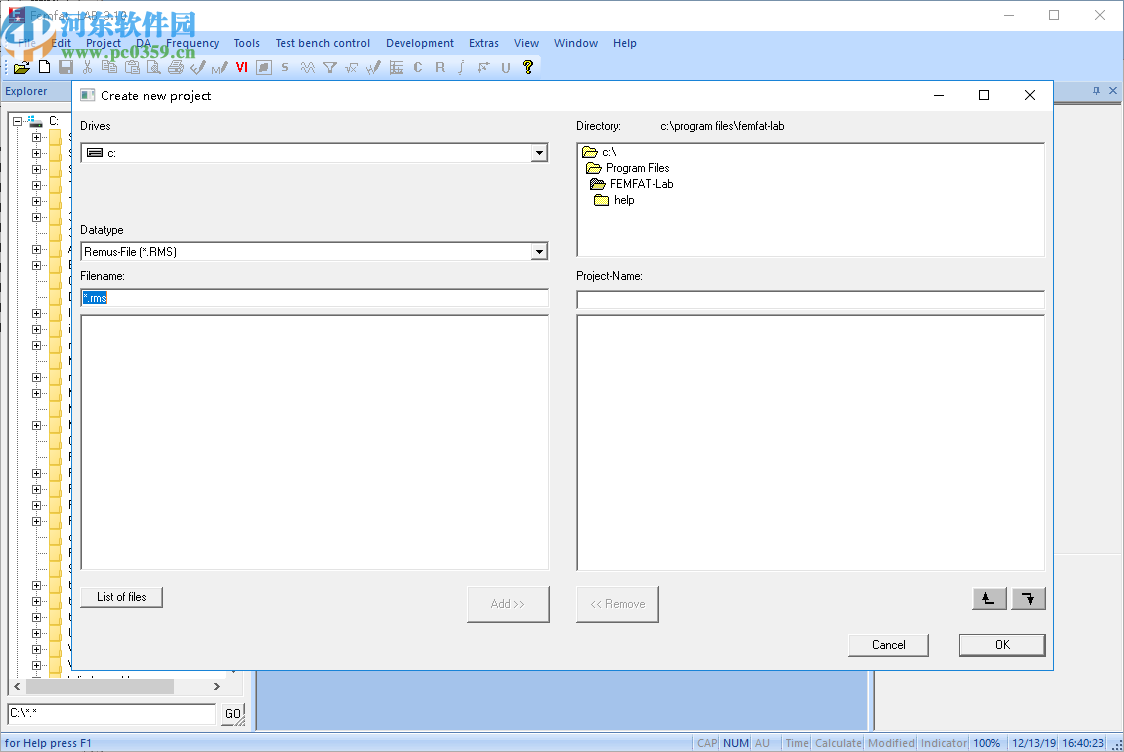1124x752 pixels.
Task: Click the red VI toolbar icon
Action: click(242, 67)
